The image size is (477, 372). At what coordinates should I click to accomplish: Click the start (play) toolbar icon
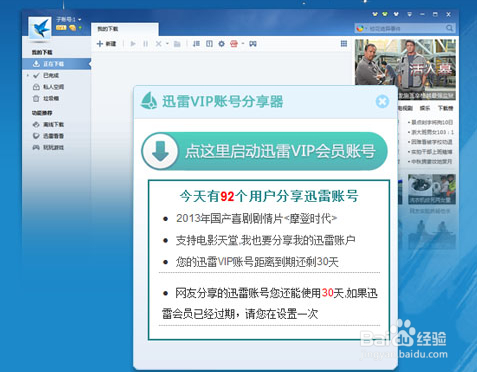tap(133, 44)
